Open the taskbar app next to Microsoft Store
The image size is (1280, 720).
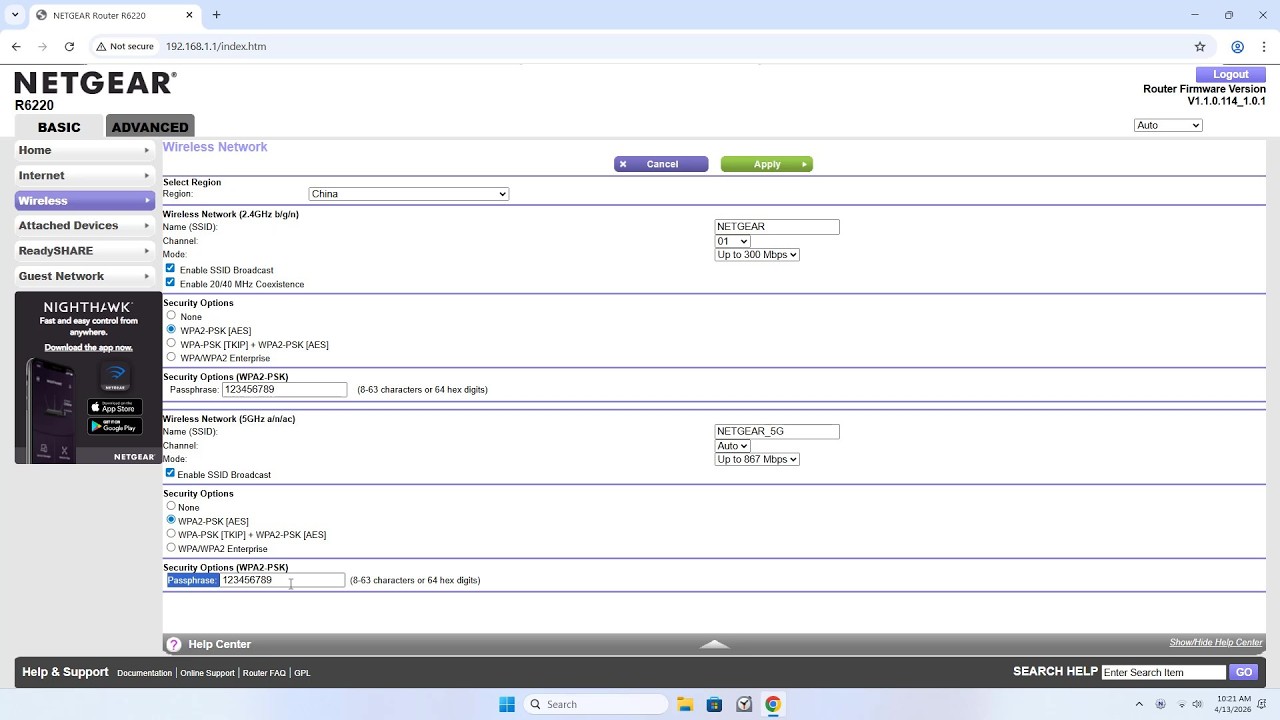coord(744,704)
